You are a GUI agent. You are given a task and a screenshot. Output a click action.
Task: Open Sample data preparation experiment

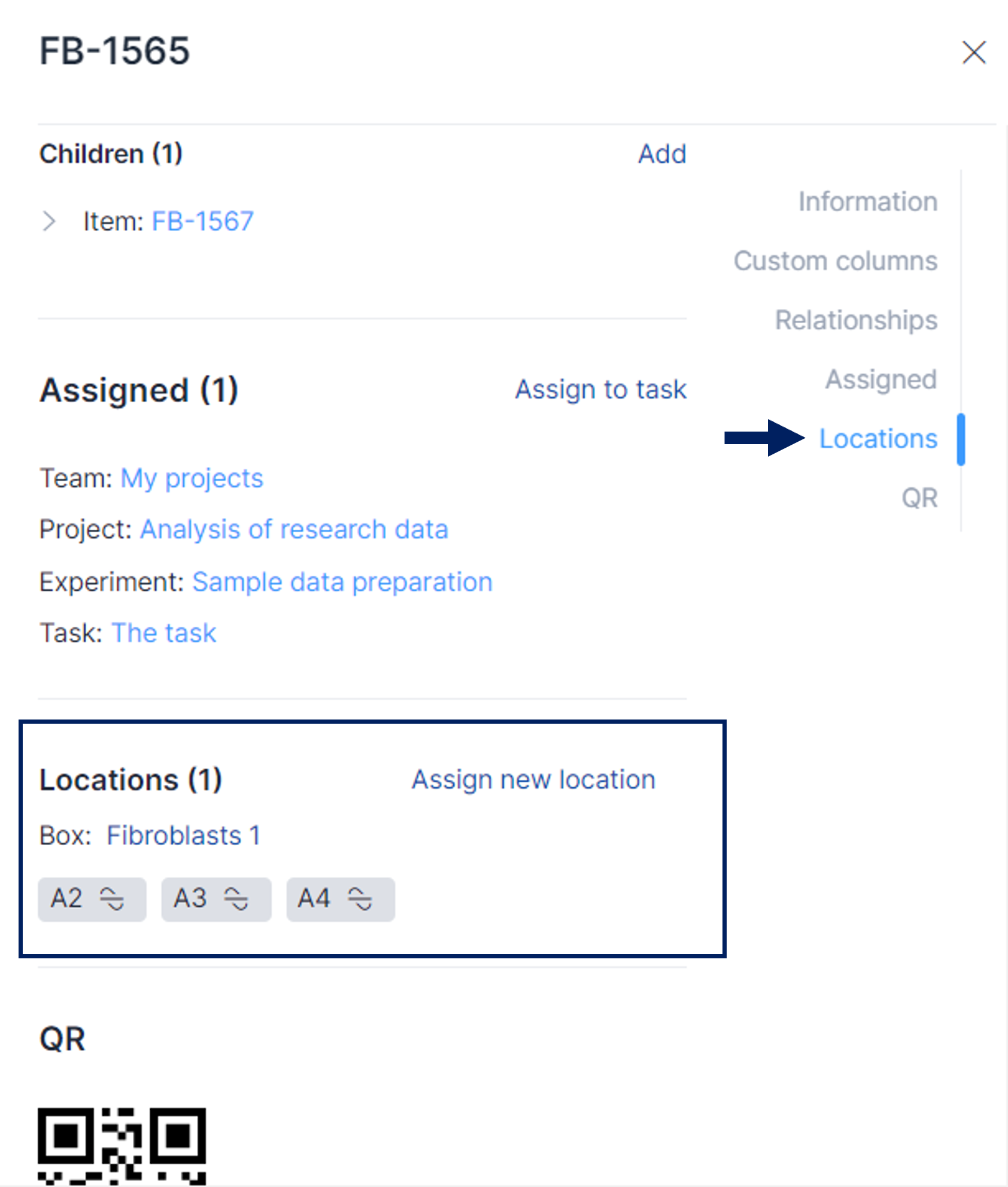(342, 582)
